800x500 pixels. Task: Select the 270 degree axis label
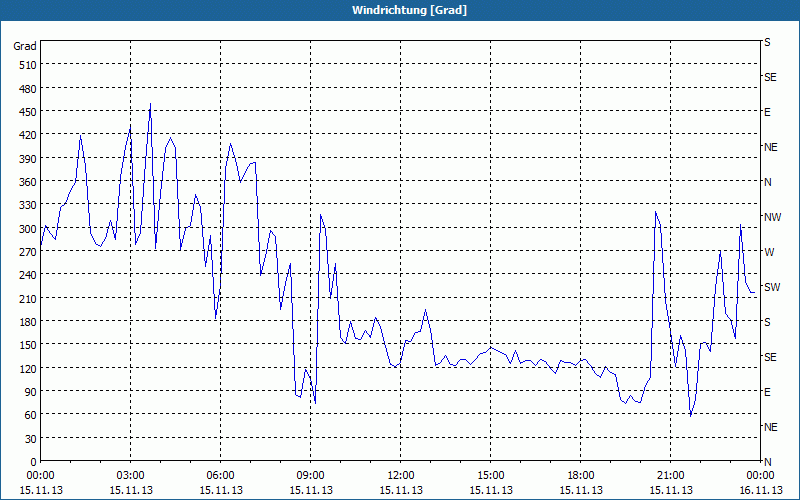click(29, 252)
